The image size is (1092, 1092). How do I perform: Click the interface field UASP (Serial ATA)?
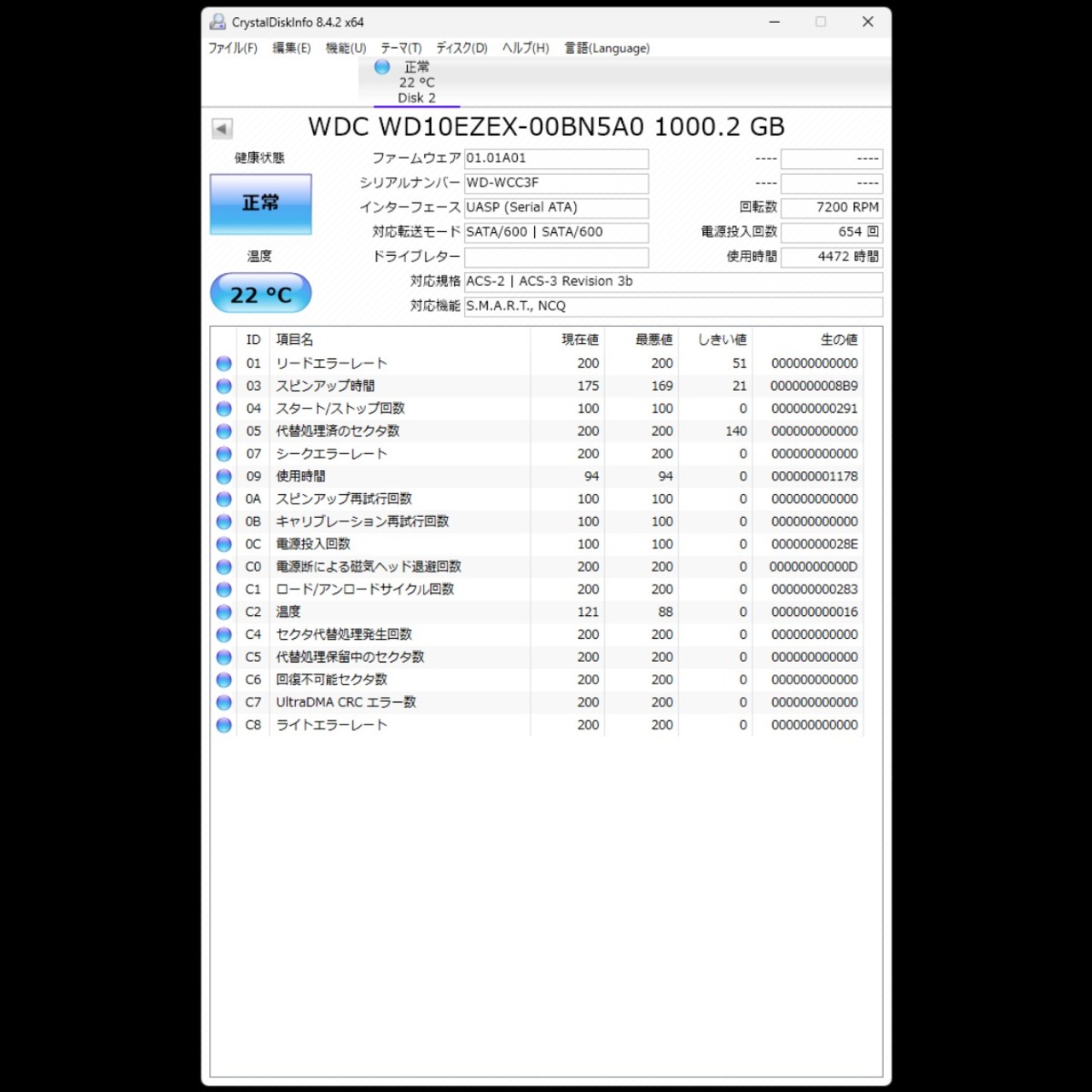tap(556, 208)
